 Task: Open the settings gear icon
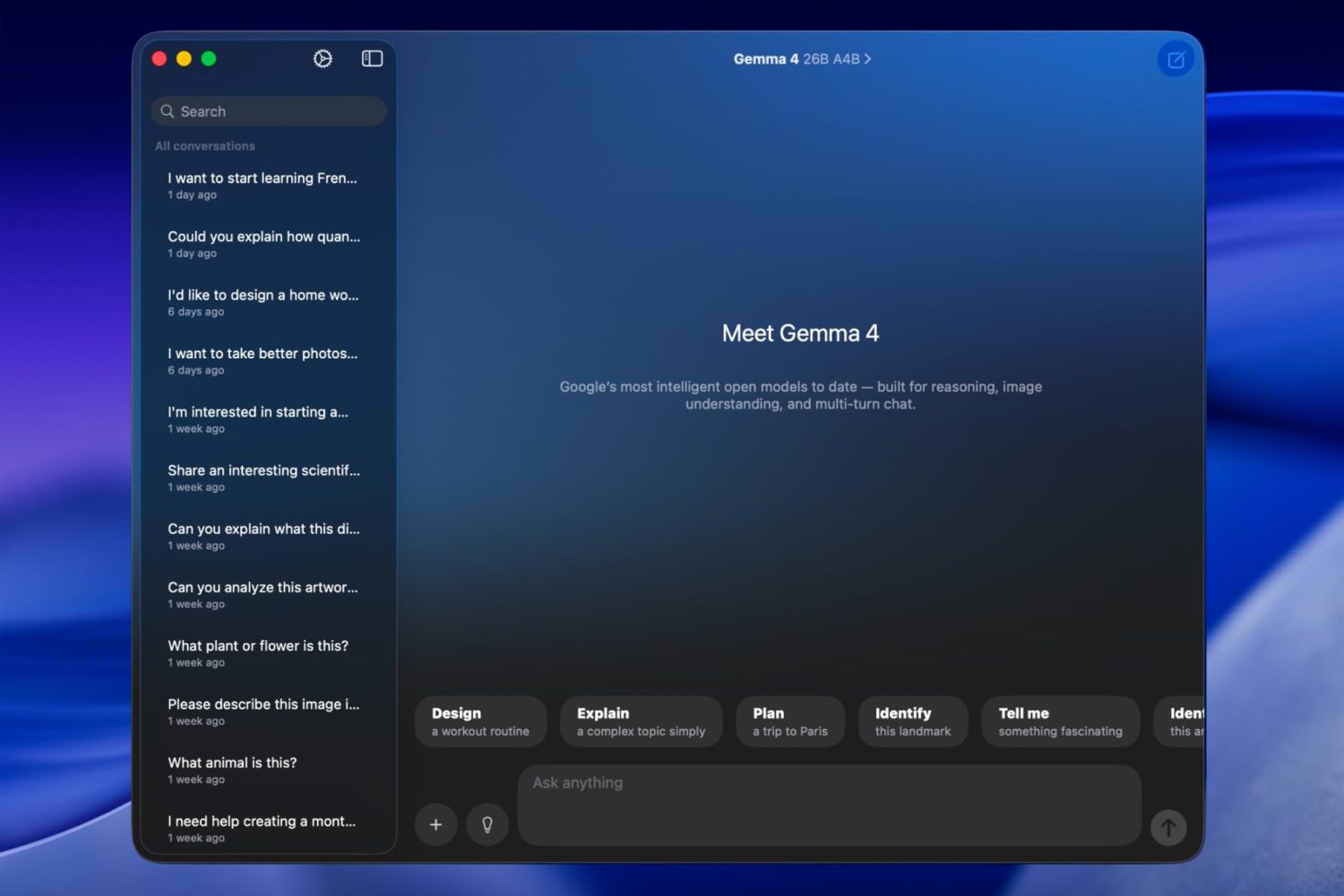click(323, 58)
